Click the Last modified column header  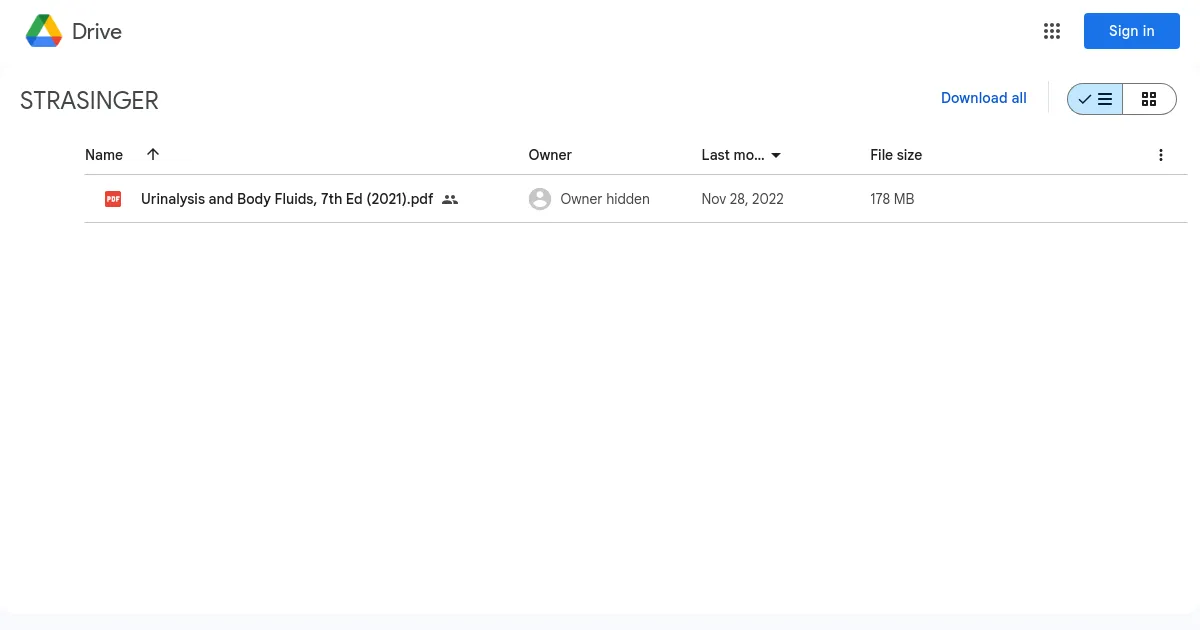click(732, 155)
